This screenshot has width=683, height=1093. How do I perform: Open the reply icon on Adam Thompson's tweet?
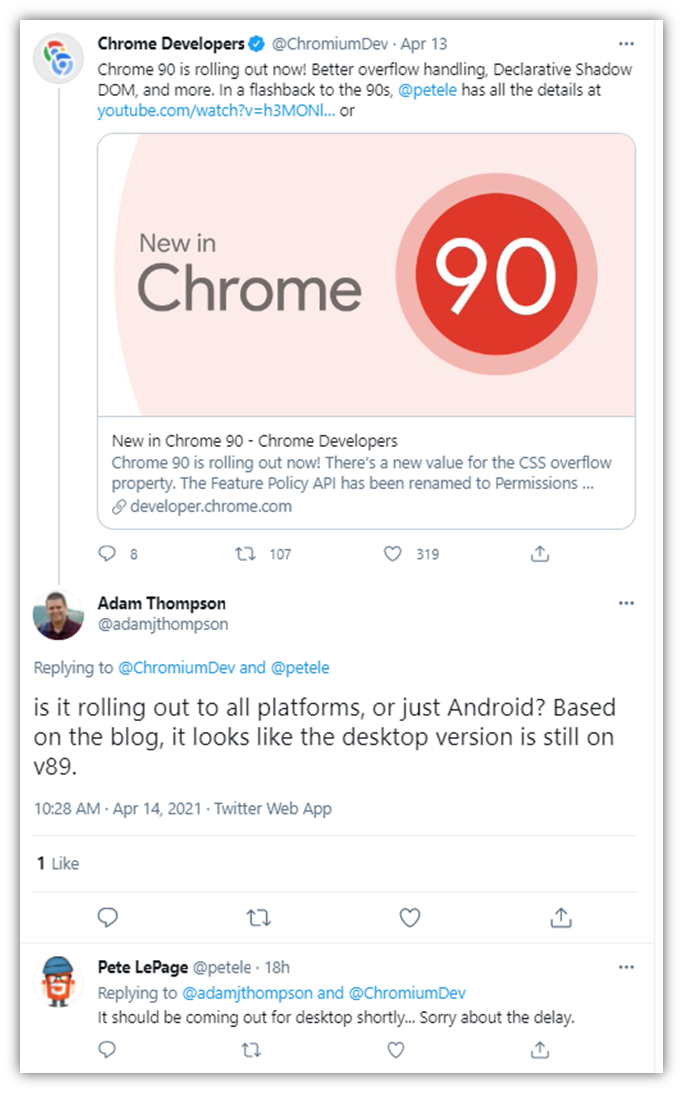[x=108, y=917]
